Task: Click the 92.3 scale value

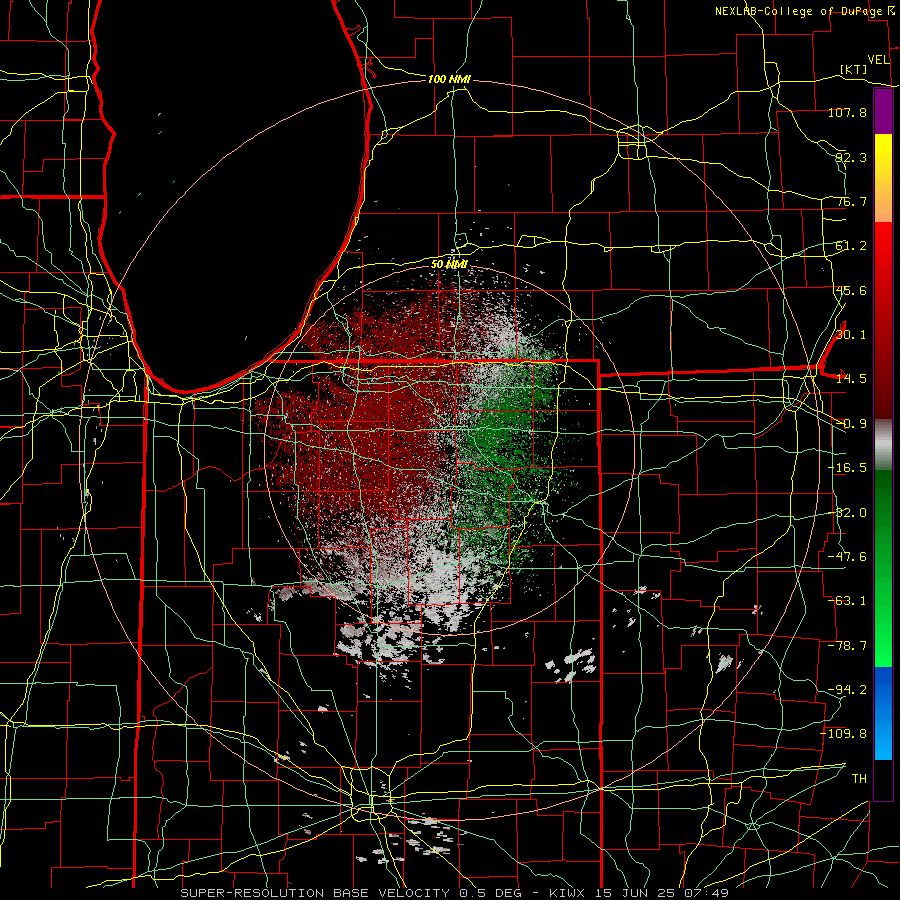Action: [x=851, y=157]
